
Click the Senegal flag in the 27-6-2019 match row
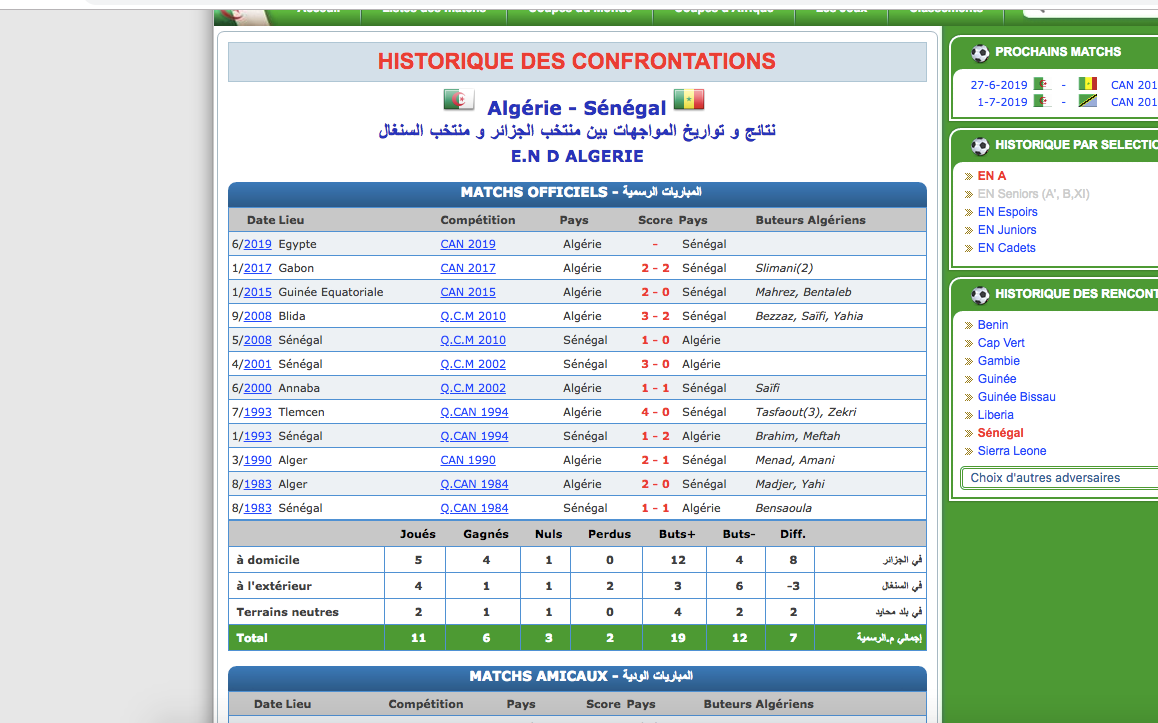coord(1088,85)
